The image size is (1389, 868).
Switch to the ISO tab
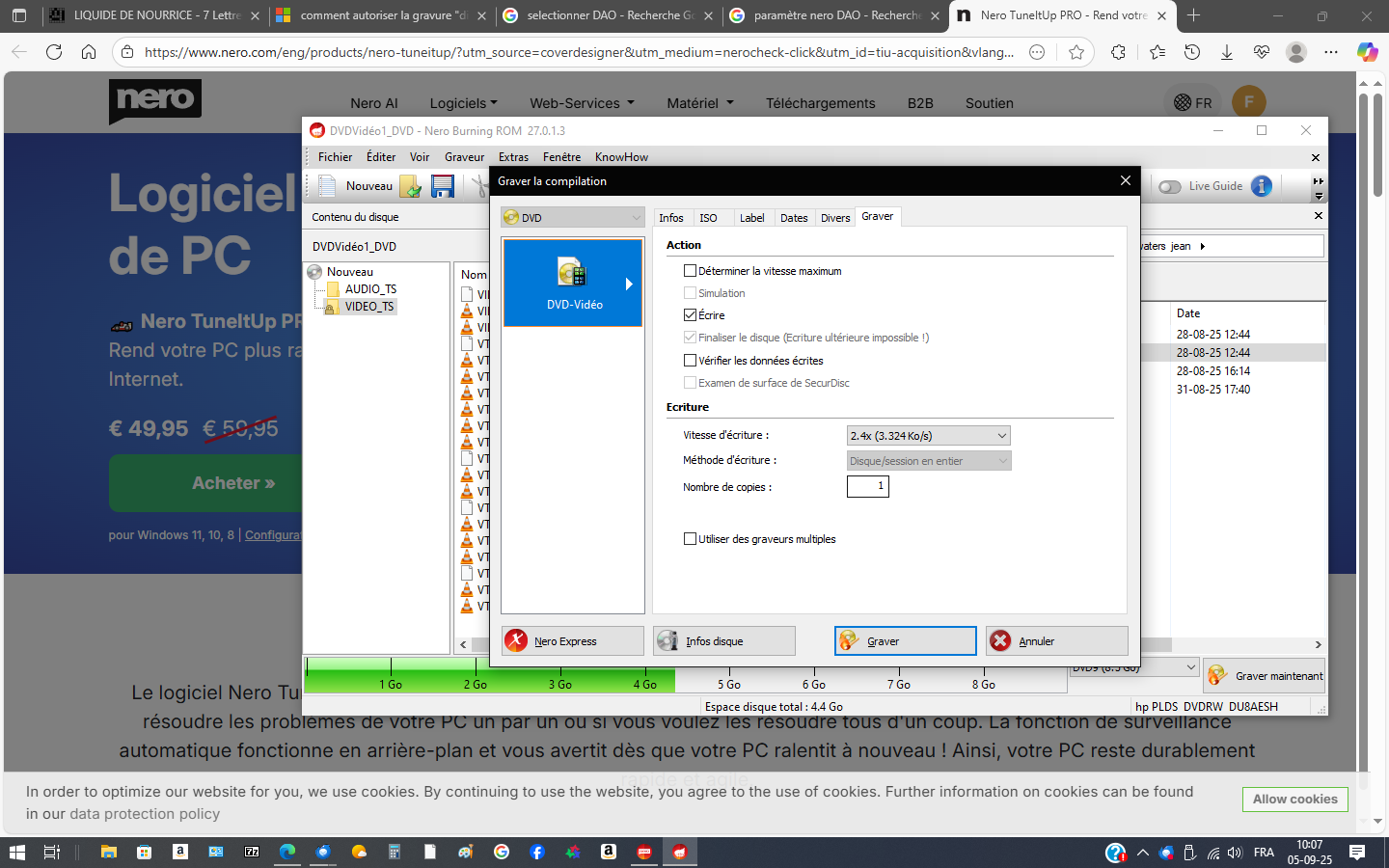(x=708, y=218)
